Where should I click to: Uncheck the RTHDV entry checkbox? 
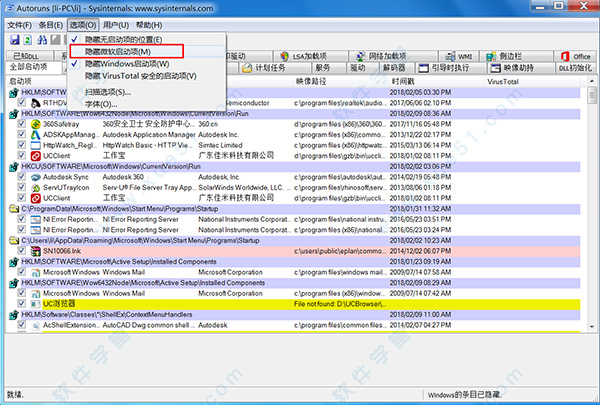(22, 103)
